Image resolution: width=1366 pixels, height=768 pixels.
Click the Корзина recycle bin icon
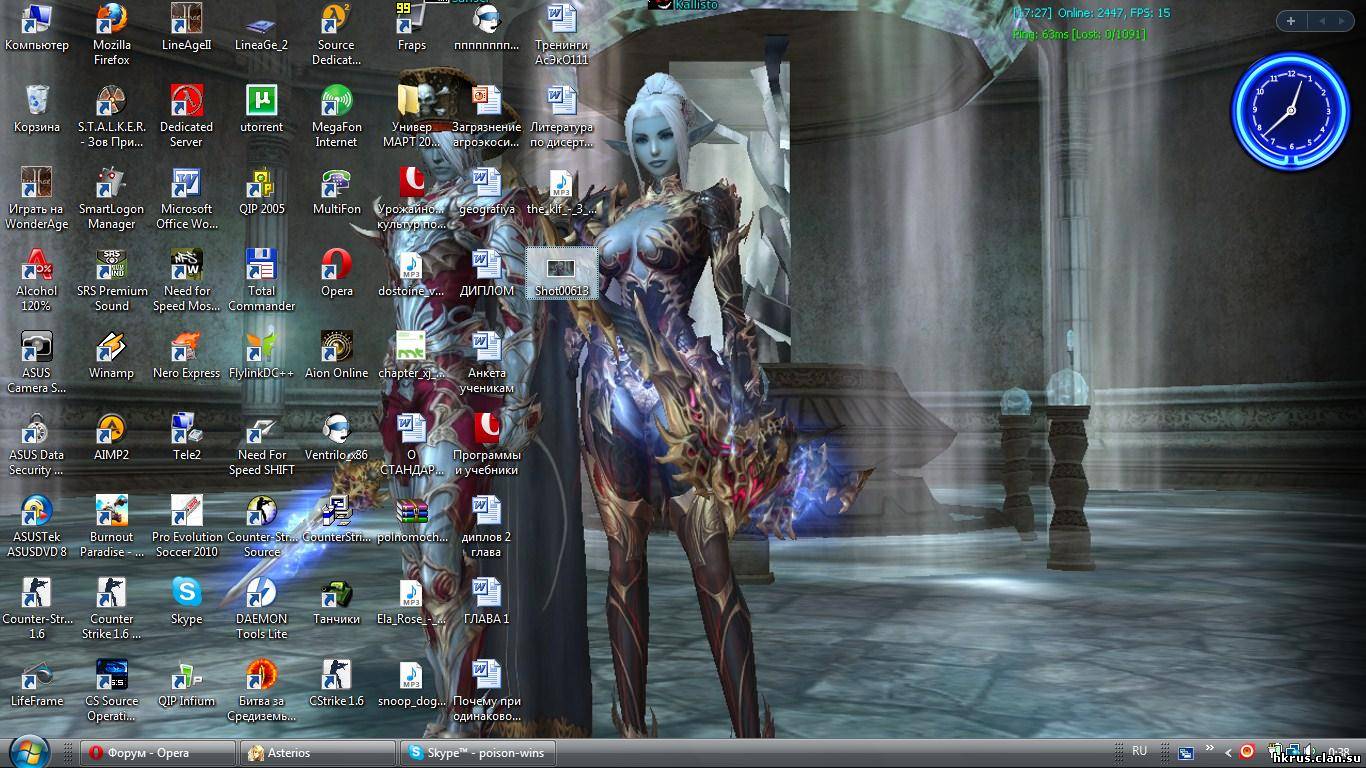coord(36,102)
